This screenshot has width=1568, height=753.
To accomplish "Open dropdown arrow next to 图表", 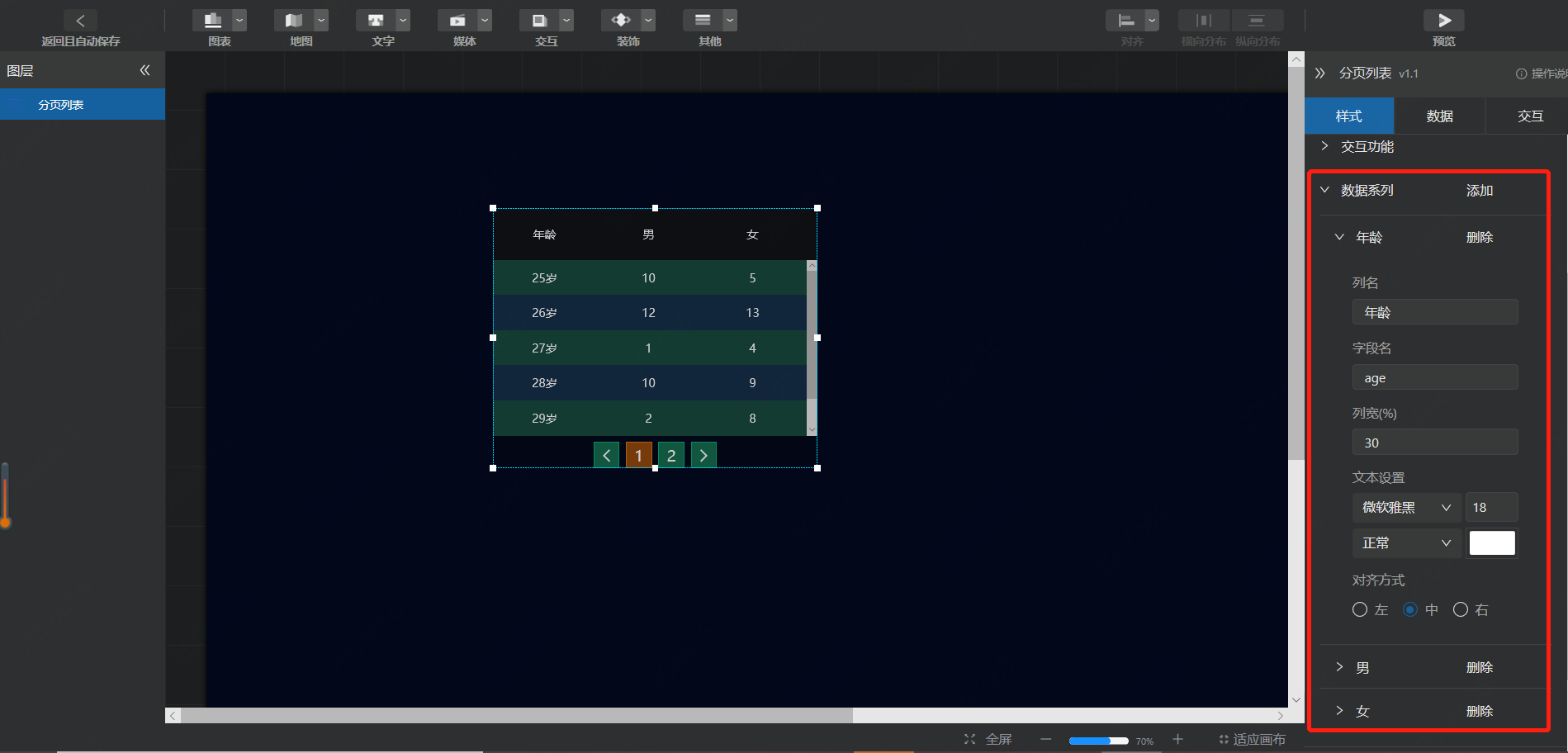I will [239, 21].
